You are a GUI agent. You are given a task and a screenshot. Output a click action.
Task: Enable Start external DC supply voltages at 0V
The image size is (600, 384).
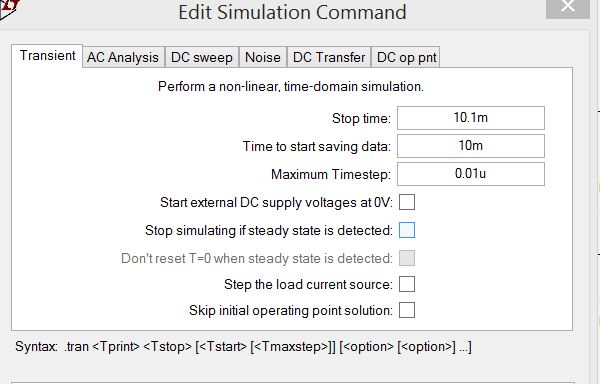point(407,202)
